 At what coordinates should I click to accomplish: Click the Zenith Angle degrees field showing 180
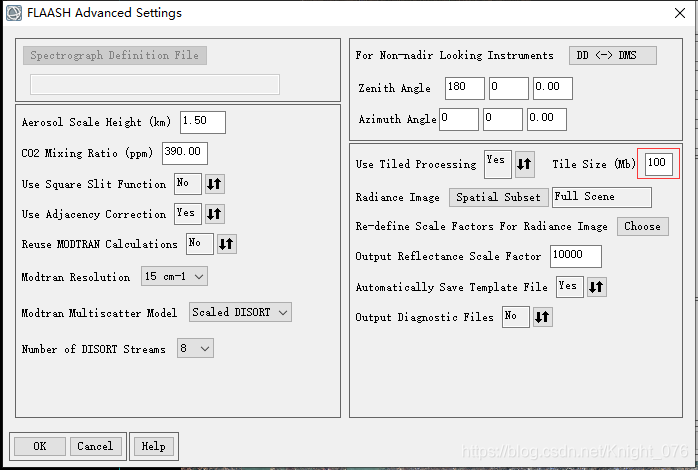[x=465, y=88]
